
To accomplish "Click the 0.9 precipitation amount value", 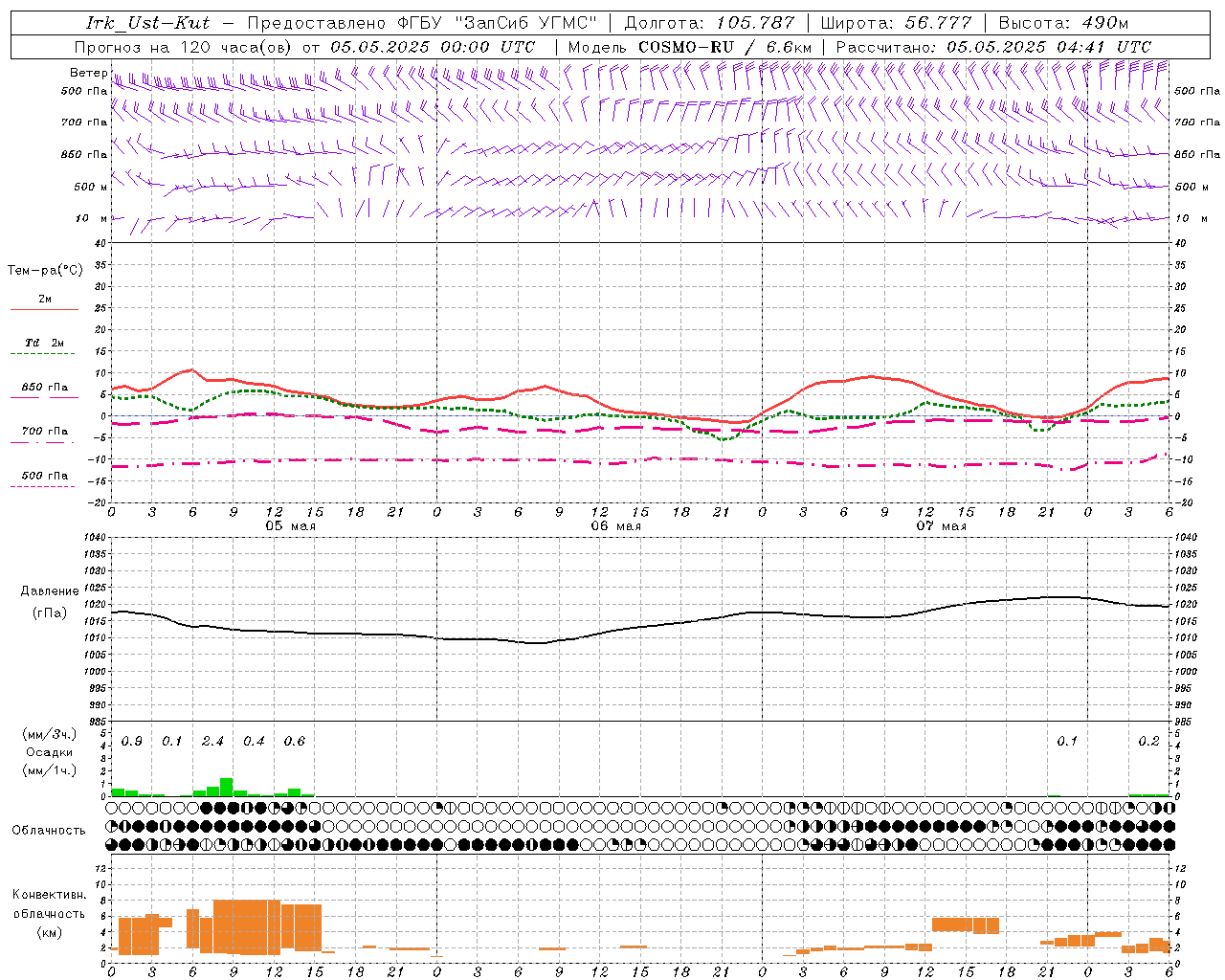I will pyautogui.click(x=132, y=742).
